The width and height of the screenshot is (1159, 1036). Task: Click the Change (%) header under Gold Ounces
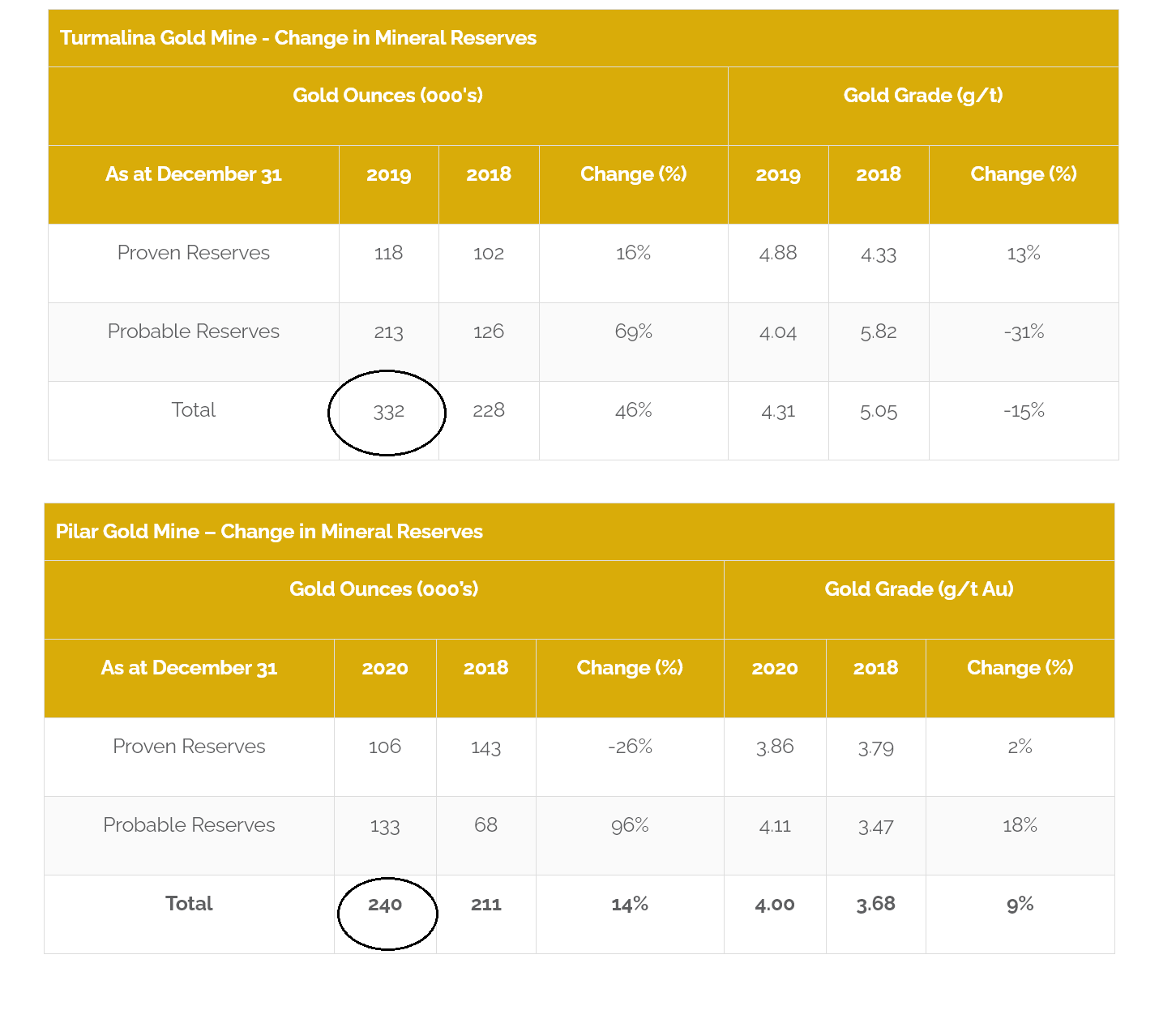[x=633, y=173]
